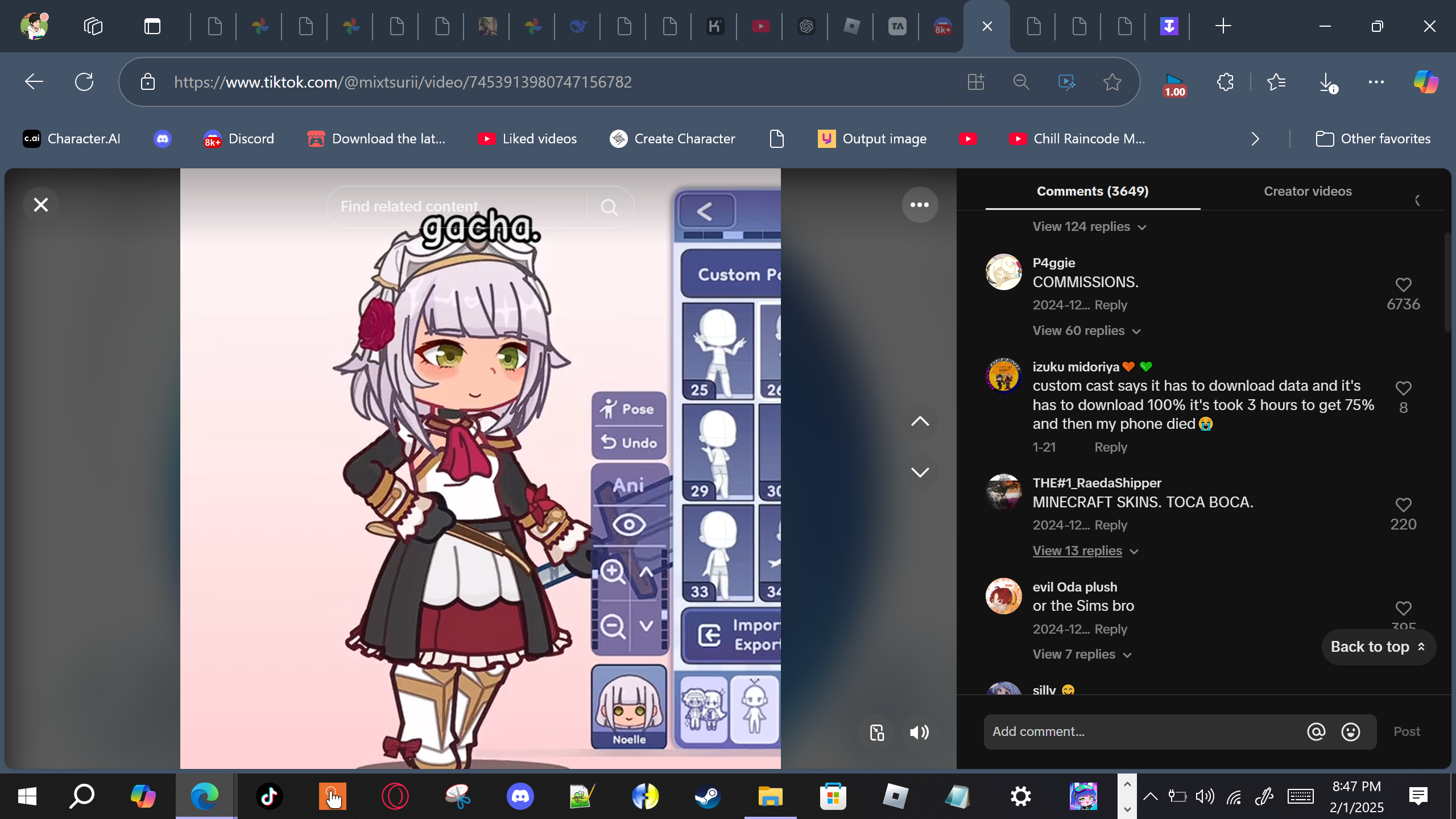Like the MINECRAFT SKINS comment
This screenshot has width=1456, height=819.
point(1403,504)
